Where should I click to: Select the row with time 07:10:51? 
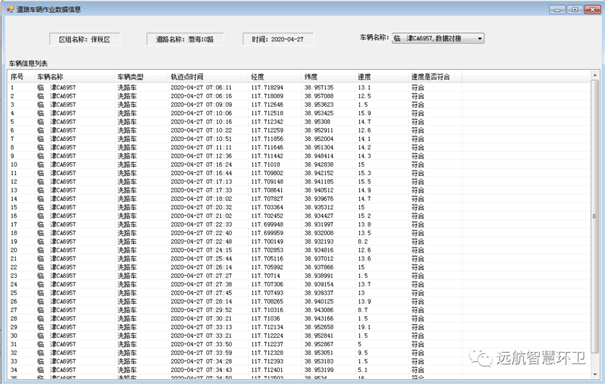tap(299, 139)
